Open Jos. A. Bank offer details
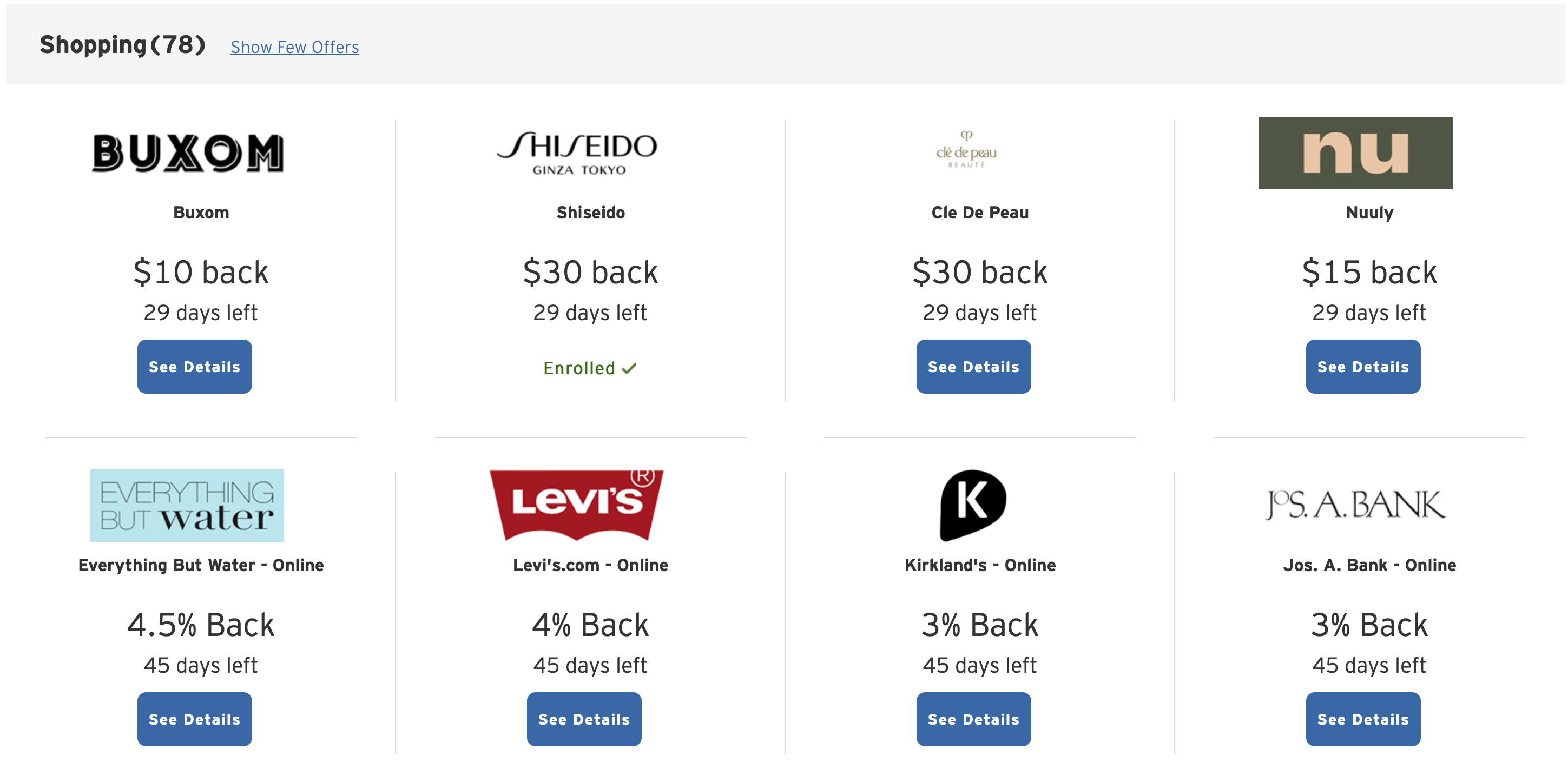The image size is (1568, 769). click(1363, 719)
